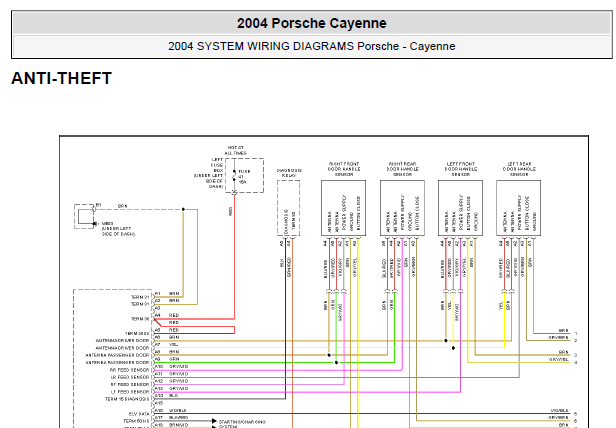Click the "2004 SYSTEM WIRING DIAGRAMS Porsche - Cayenne" subtitle
Image resolution: width=616 pixels, height=428 pixels.
click(x=312, y=46)
